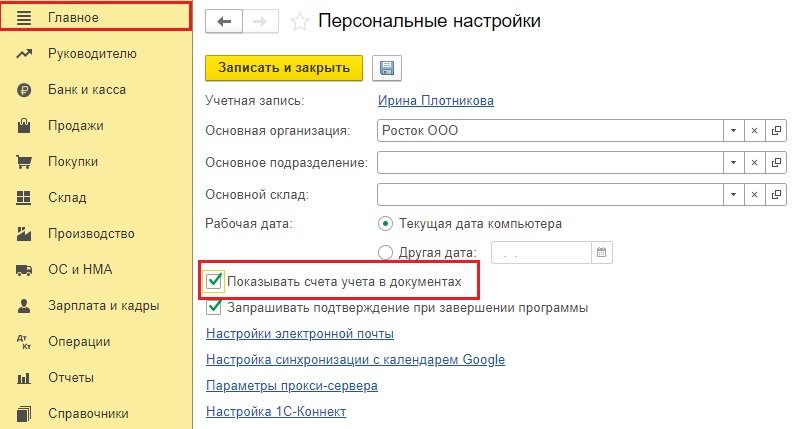Open Ирина Плотникова account link
The height and width of the screenshot is (429, 795).
click(436, 101)
